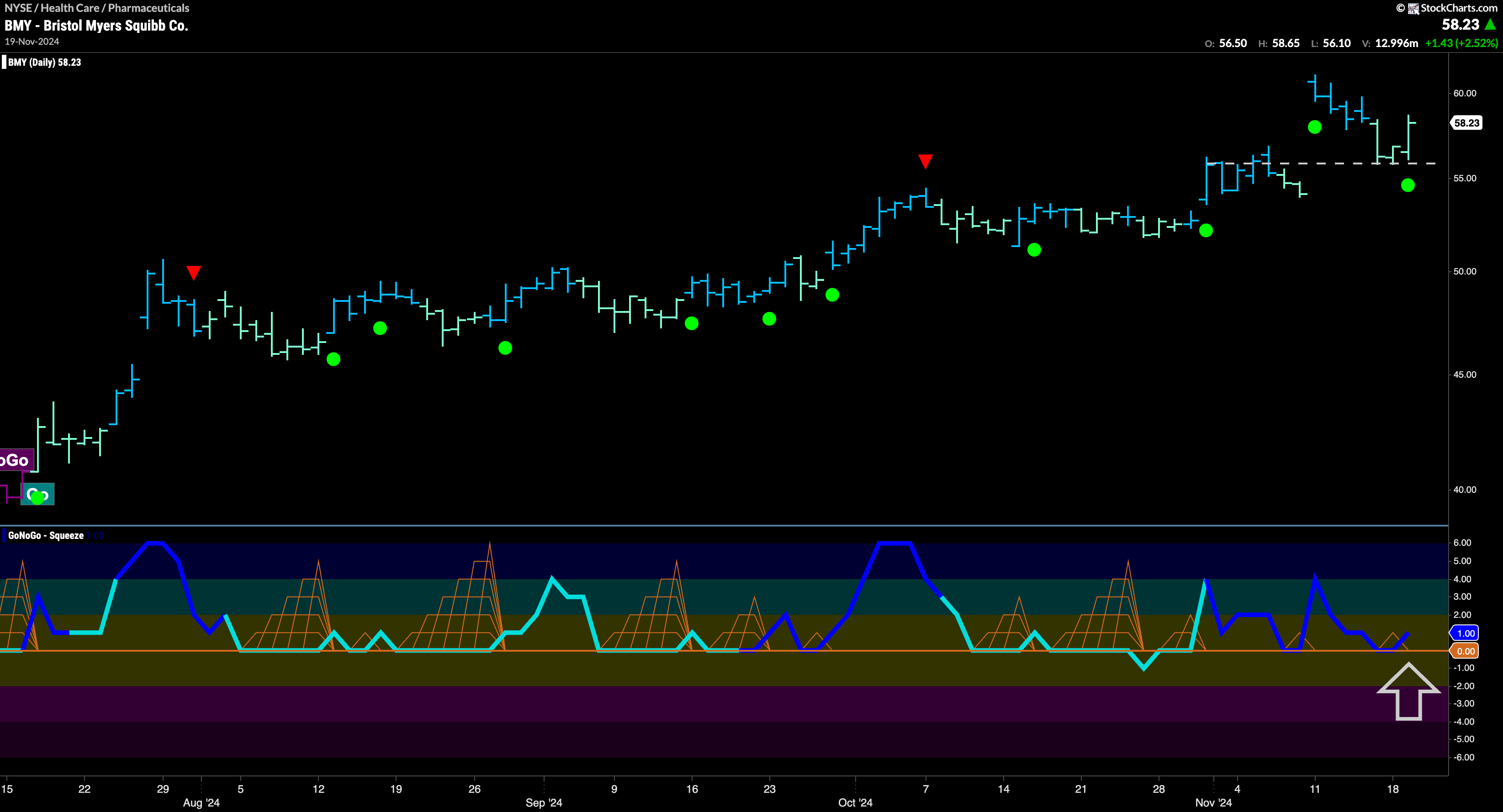Click the Oct '24 date axis label
Image resolution: width=1503 pixels, height=812 pixels.
[855, 803]
